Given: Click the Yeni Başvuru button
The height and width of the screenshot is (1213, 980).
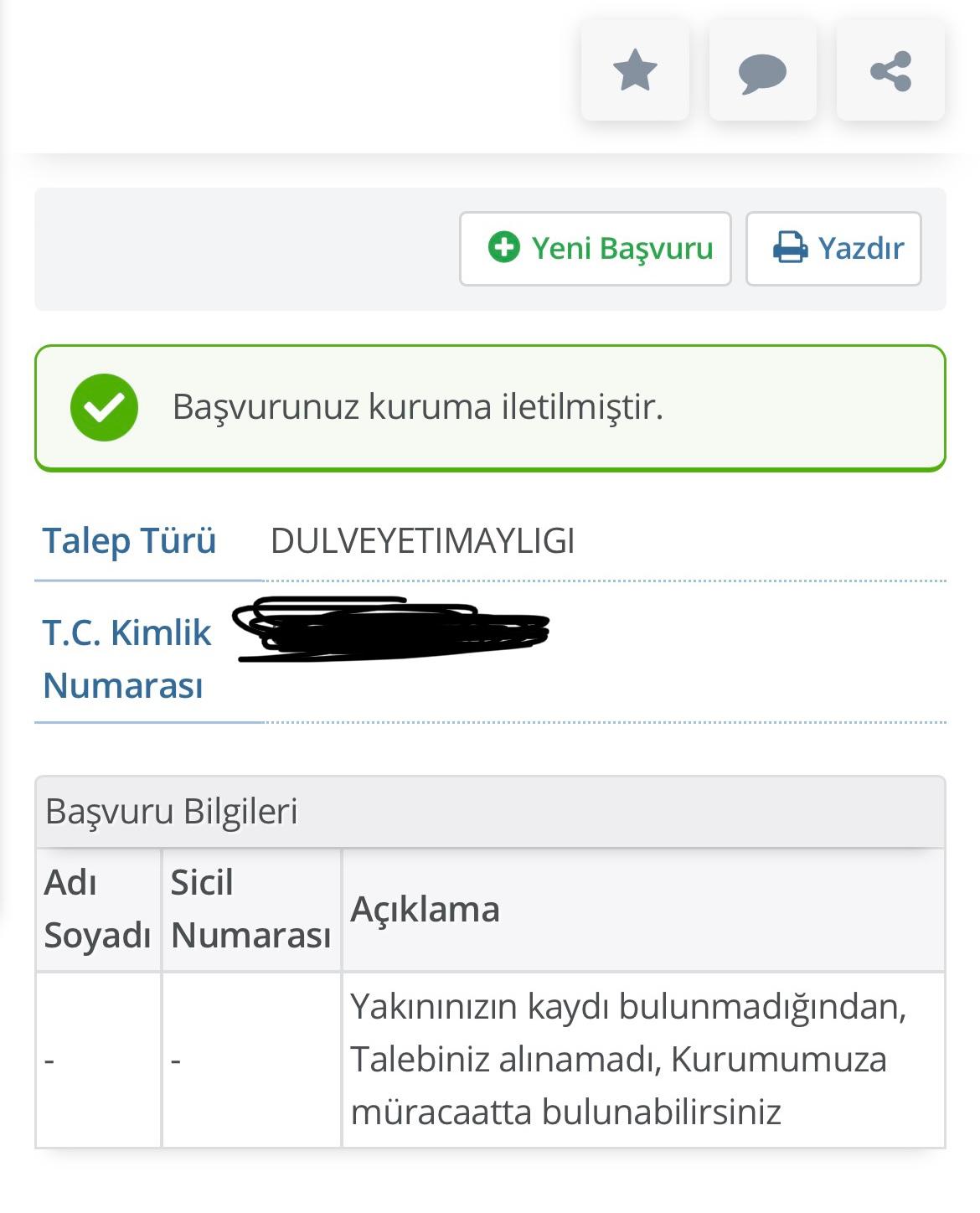Looking at the screenshot, I should [596, 247].
